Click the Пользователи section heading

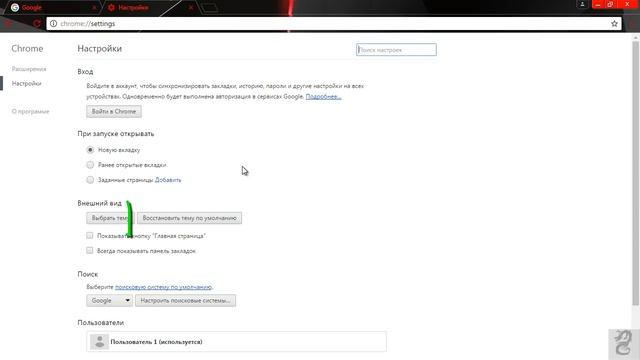point(100,323)
